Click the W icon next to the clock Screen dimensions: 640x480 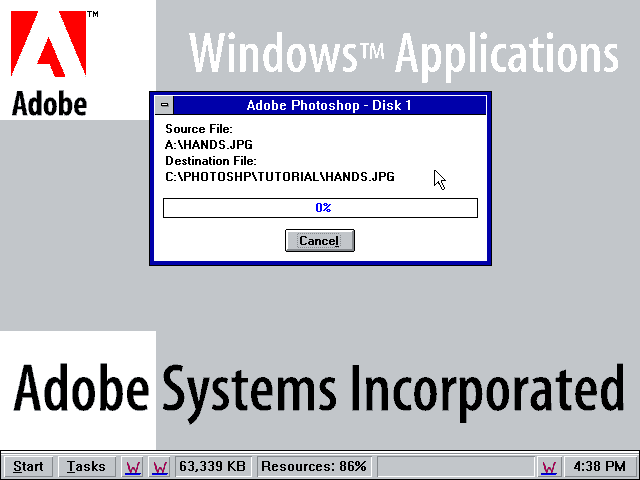click(x=548, y=466)
